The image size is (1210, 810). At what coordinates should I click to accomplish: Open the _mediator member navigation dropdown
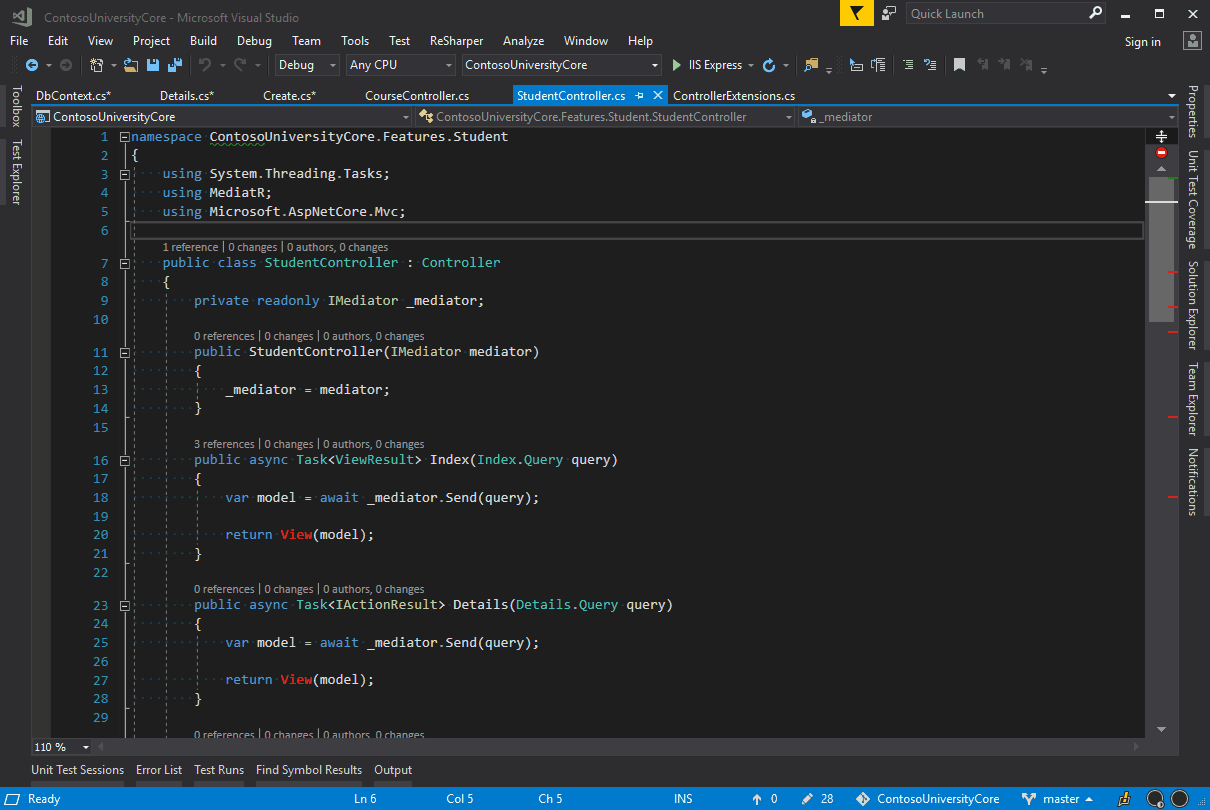point(988,117)
